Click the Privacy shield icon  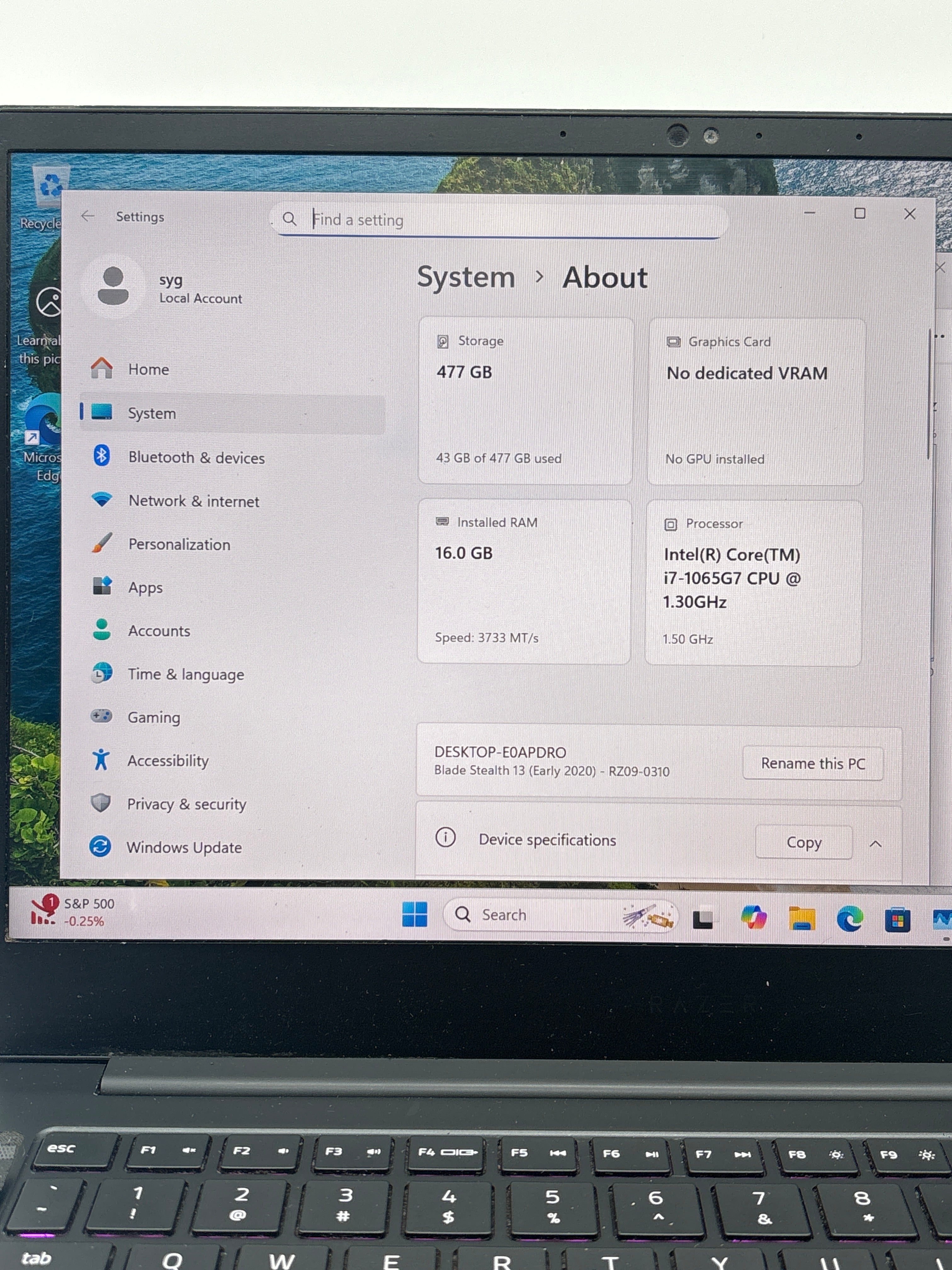[101, 802]
